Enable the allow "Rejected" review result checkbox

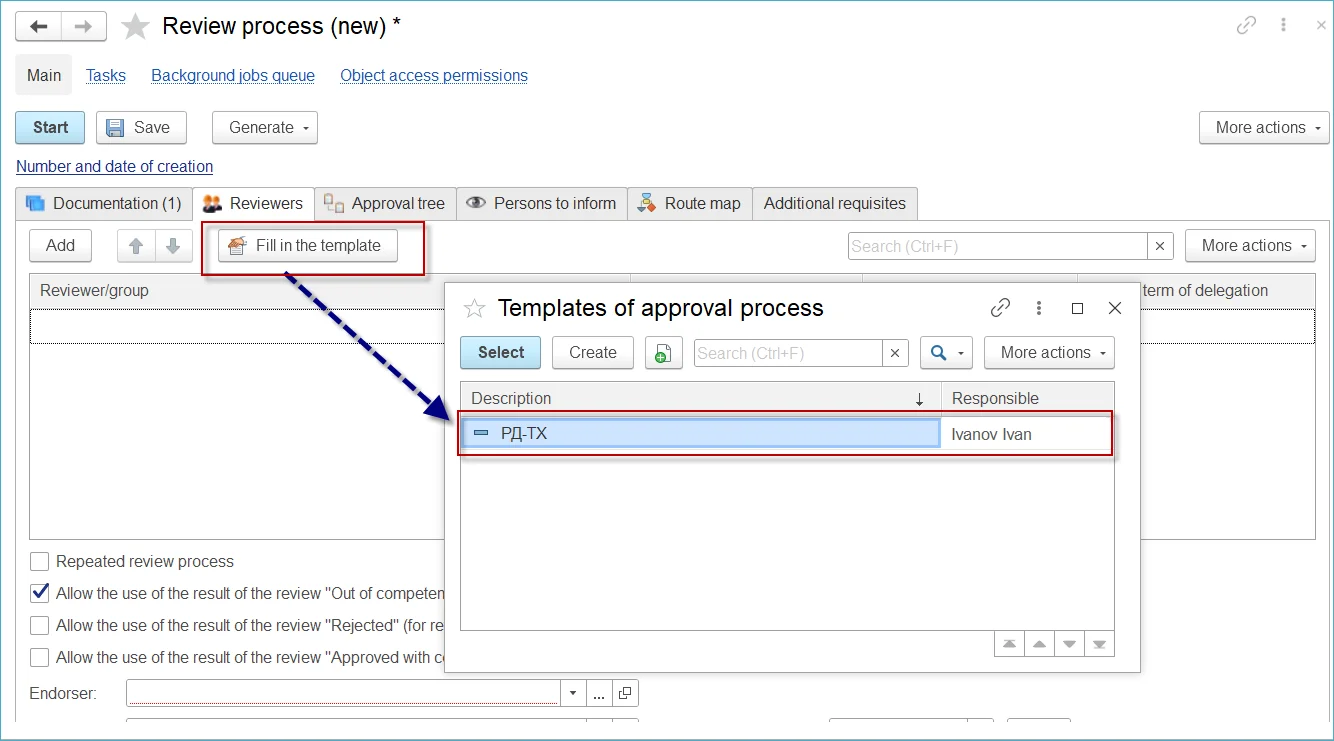(x=40, y=626)
